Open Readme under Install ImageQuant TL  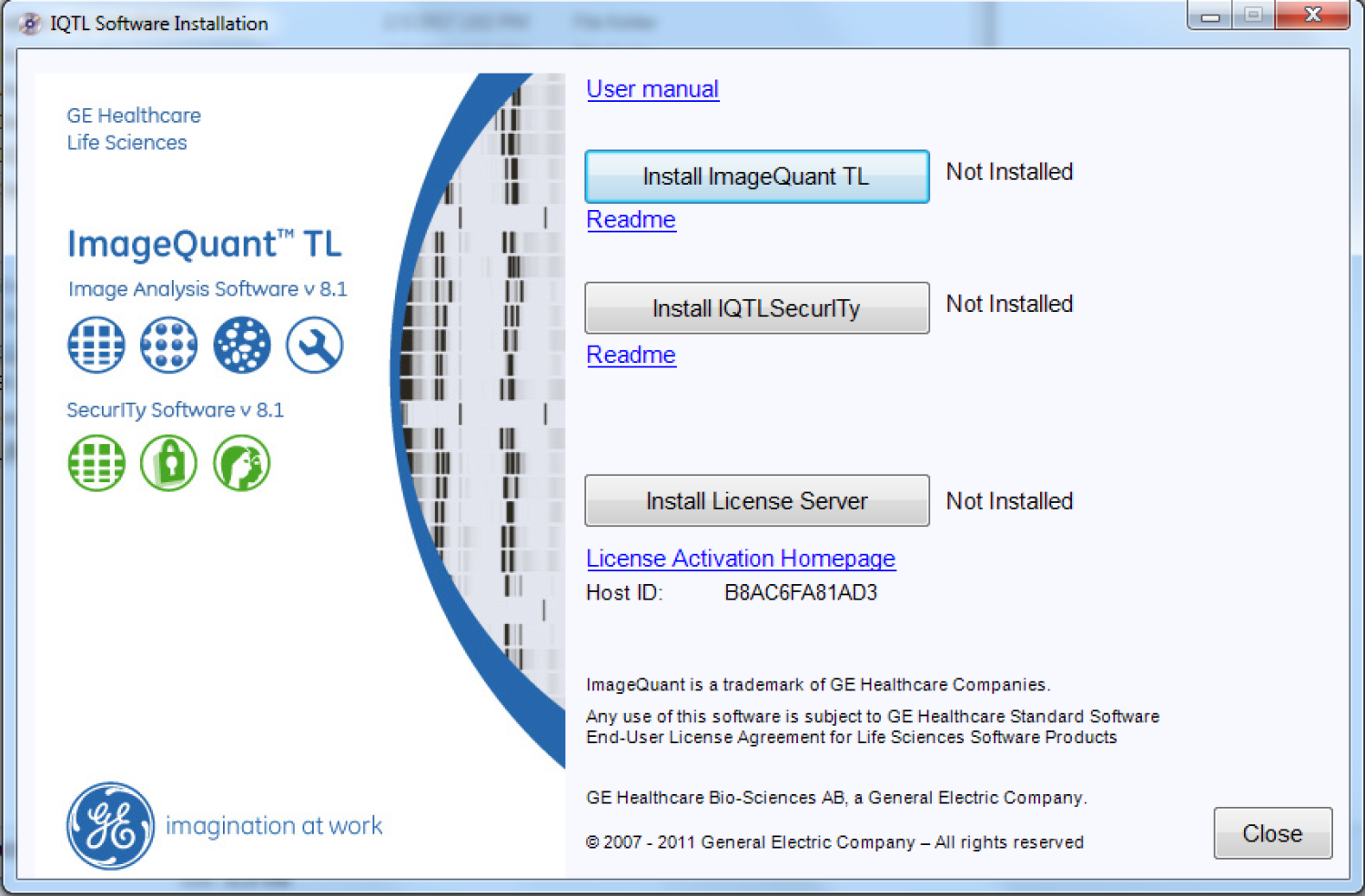tap(631, 219)
